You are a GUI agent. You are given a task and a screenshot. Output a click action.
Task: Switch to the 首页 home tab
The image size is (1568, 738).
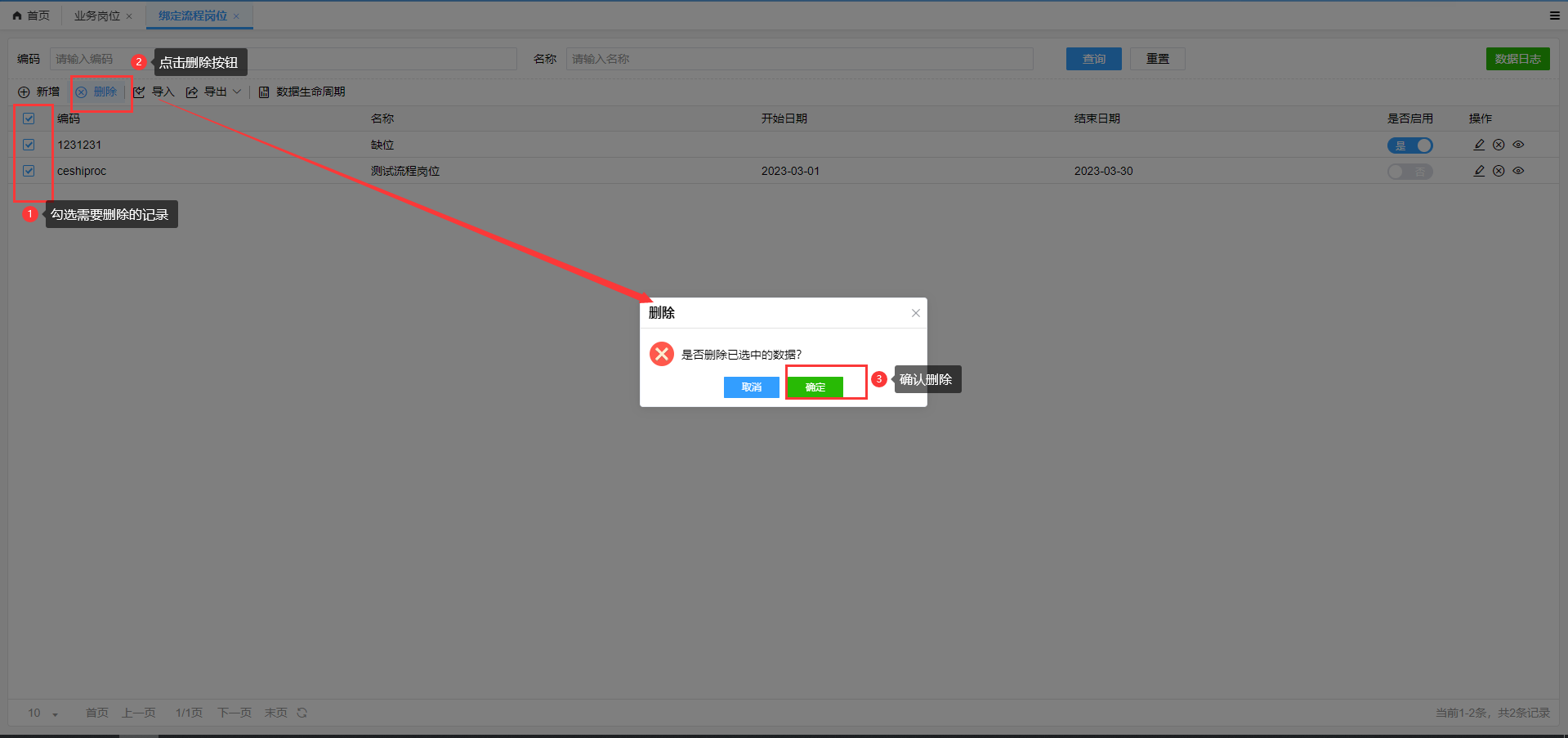pyautogui.click(x=31, y=16)
